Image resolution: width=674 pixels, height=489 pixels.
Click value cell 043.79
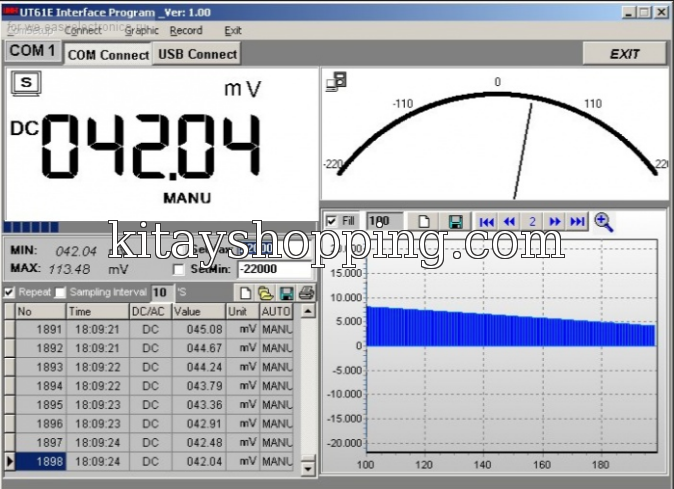[x=199, y=386]
